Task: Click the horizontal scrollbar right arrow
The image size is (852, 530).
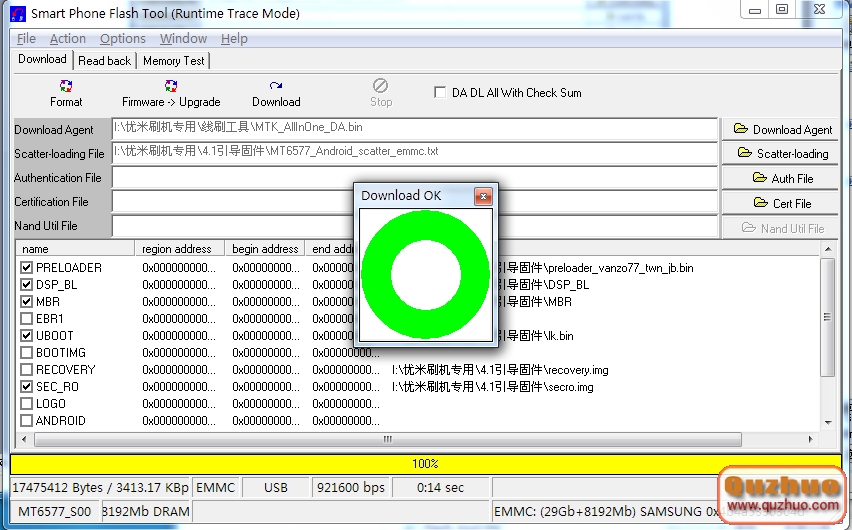Action: [x=810, y=439]
